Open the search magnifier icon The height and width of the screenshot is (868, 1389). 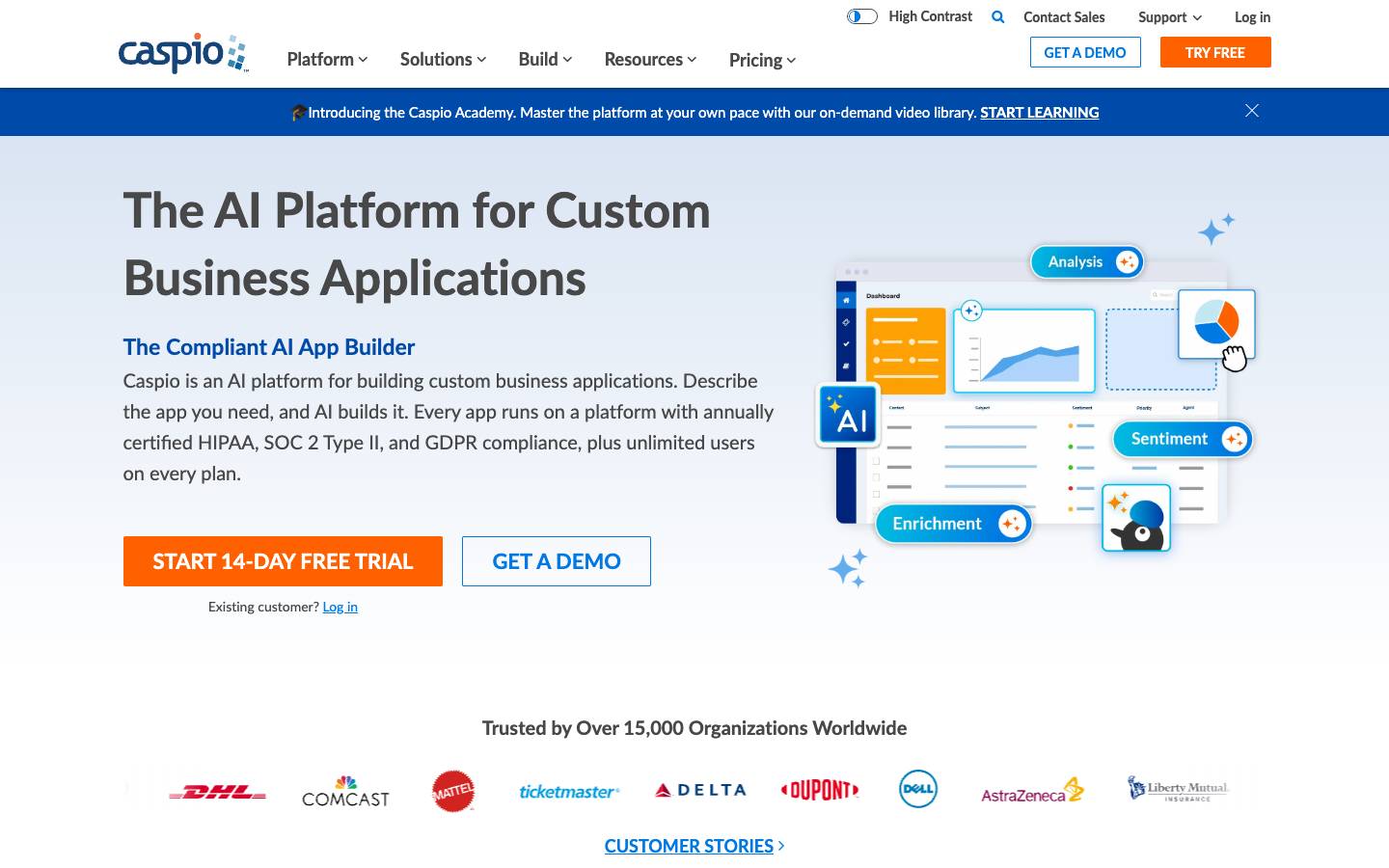[998, 16]
